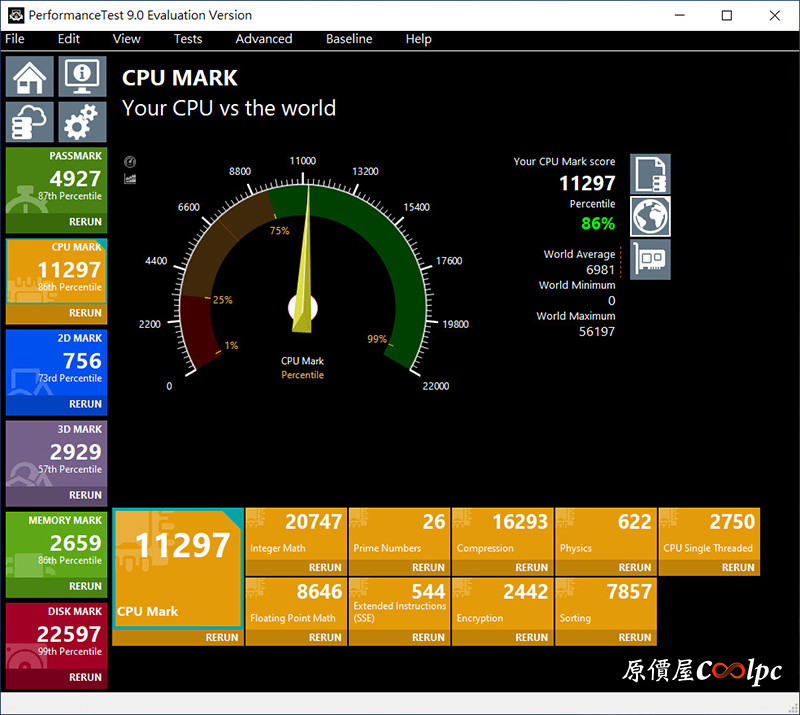The image size is (800, 715).
Task: Rerun the CPU MARK sidebar test
Action: pos(57,313)
